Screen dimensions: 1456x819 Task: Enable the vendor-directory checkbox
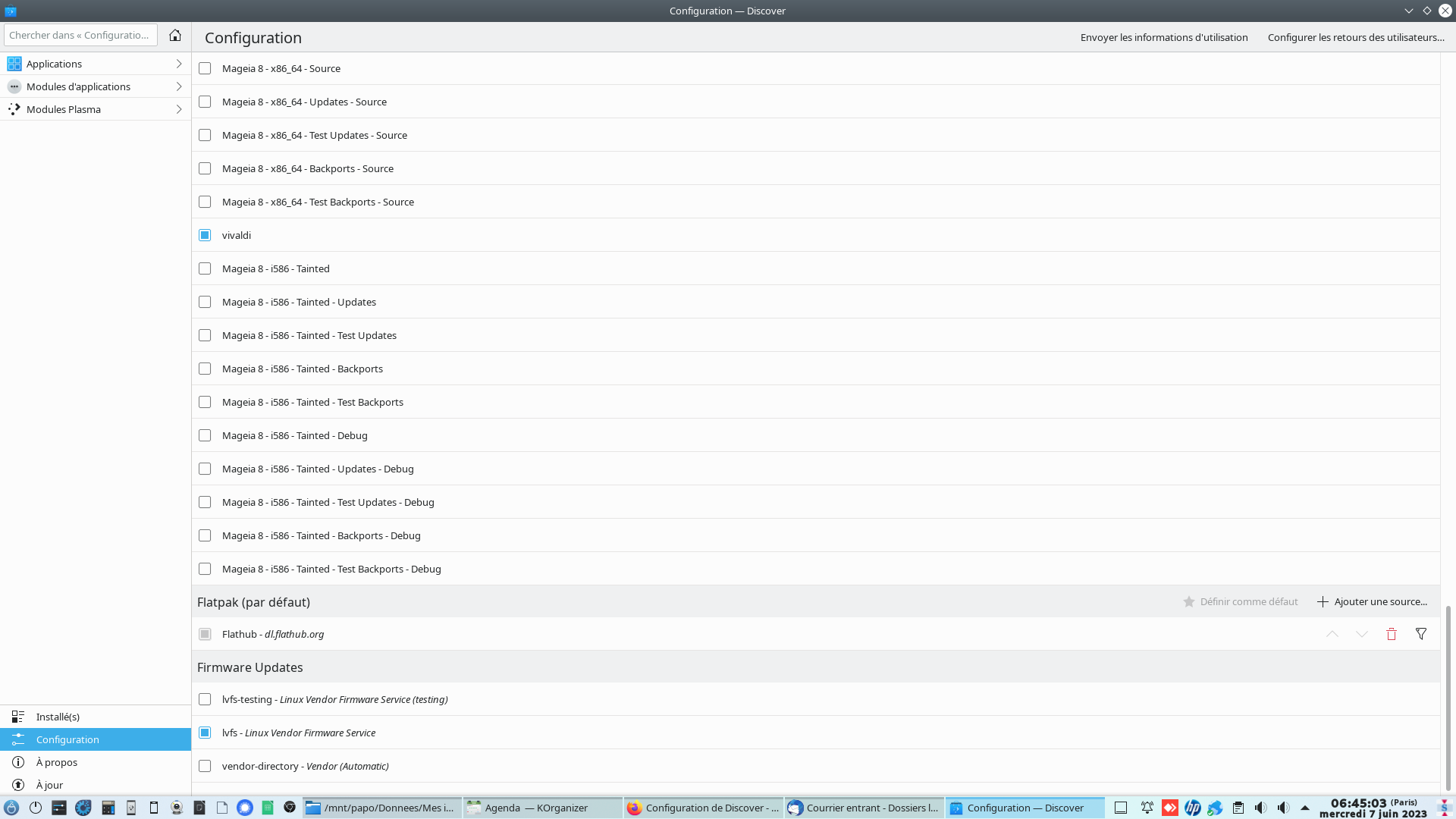click(205, 766)
